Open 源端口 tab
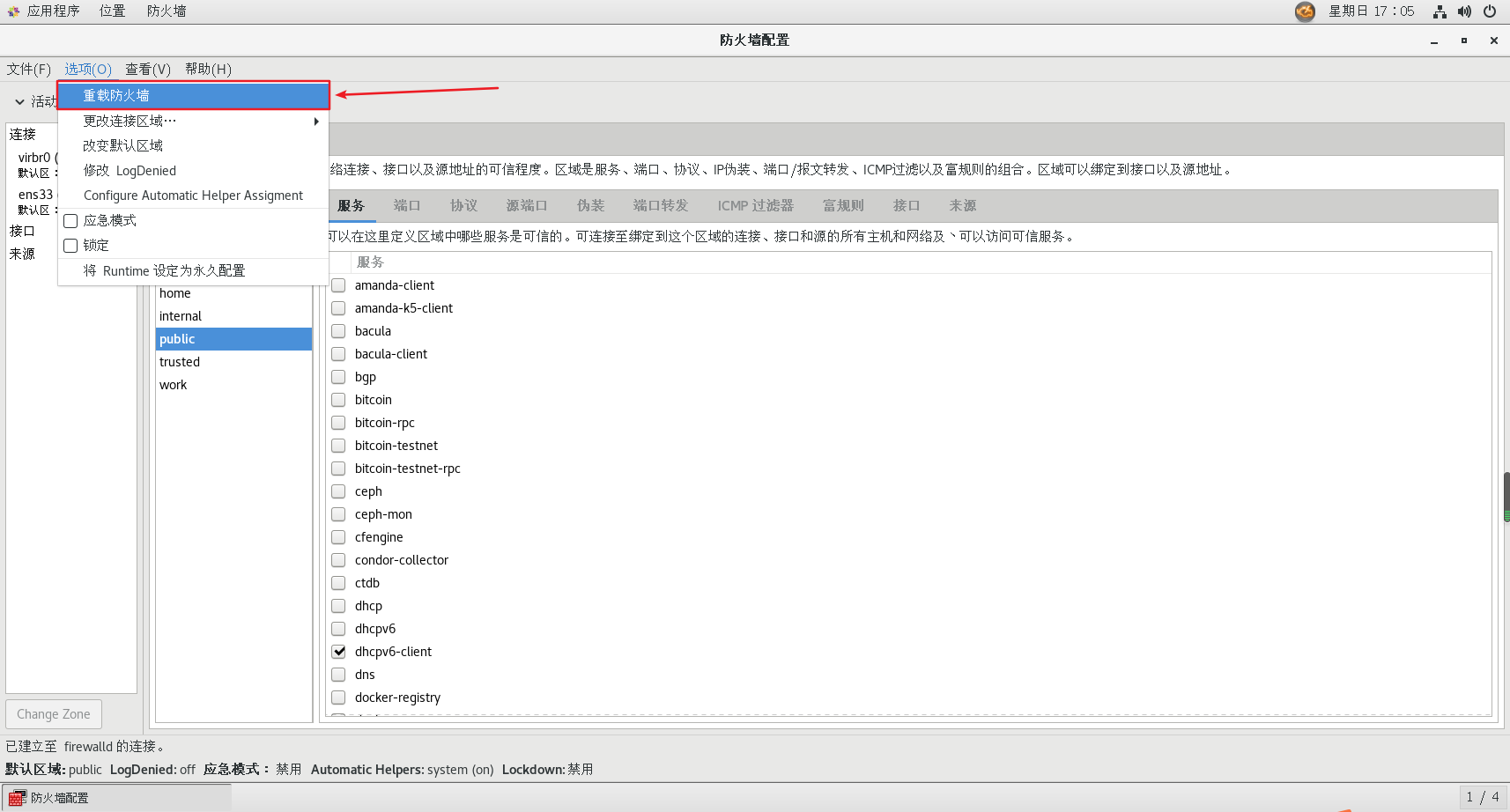Image resolution: width=1510 pixels, height=812 pixels. click(527, 205)
